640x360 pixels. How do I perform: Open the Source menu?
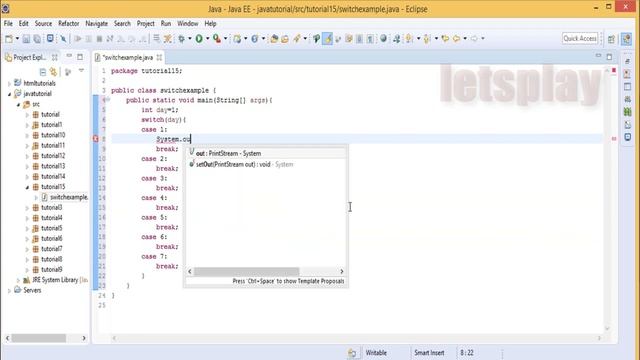43,24
